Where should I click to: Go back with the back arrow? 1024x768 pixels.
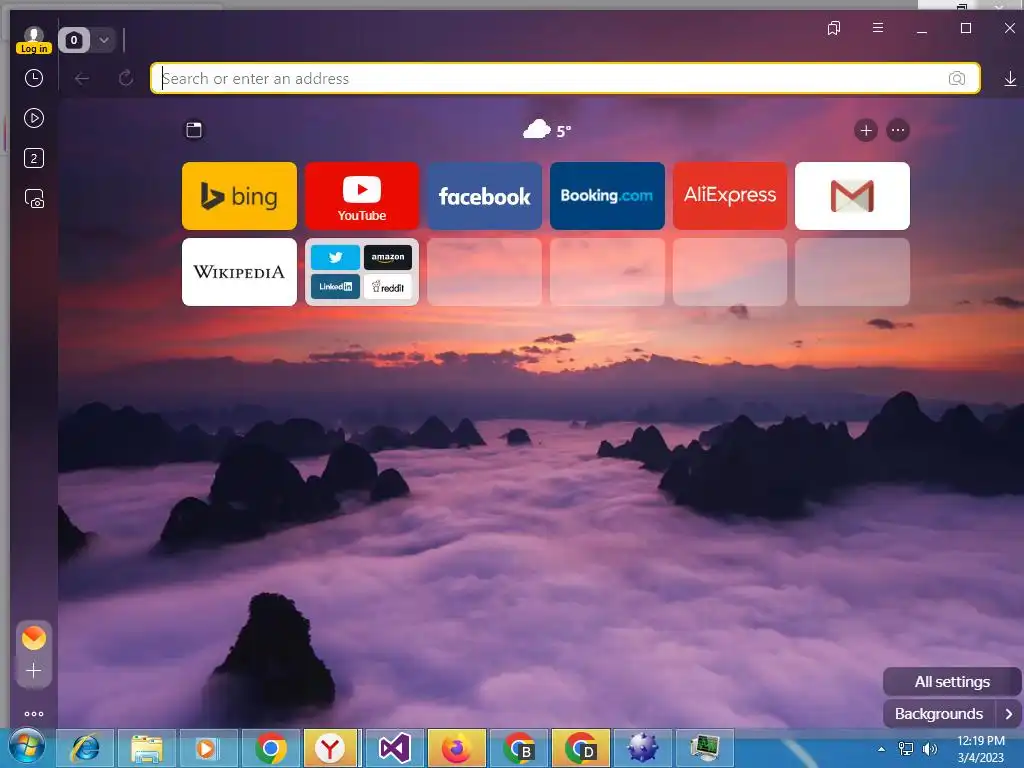pos(82,79)
